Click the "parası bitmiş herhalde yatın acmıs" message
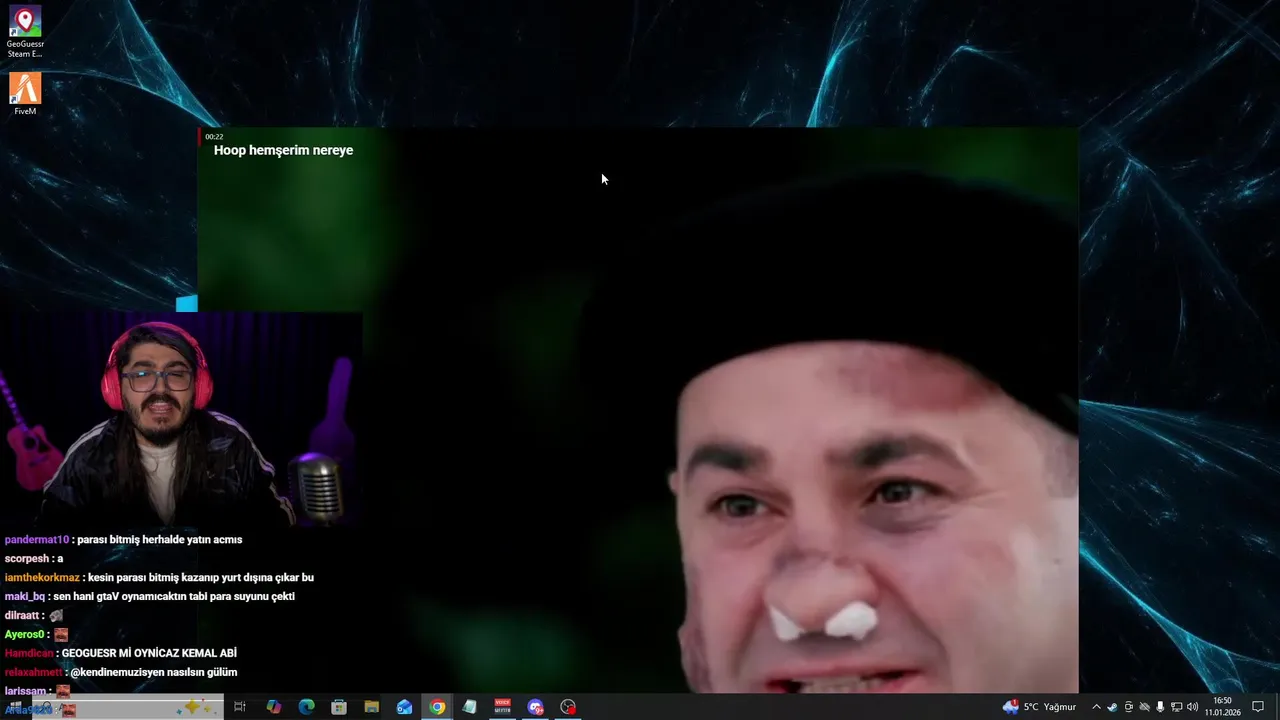Viewport: 1280px width, 720px height. coord(159,540)
